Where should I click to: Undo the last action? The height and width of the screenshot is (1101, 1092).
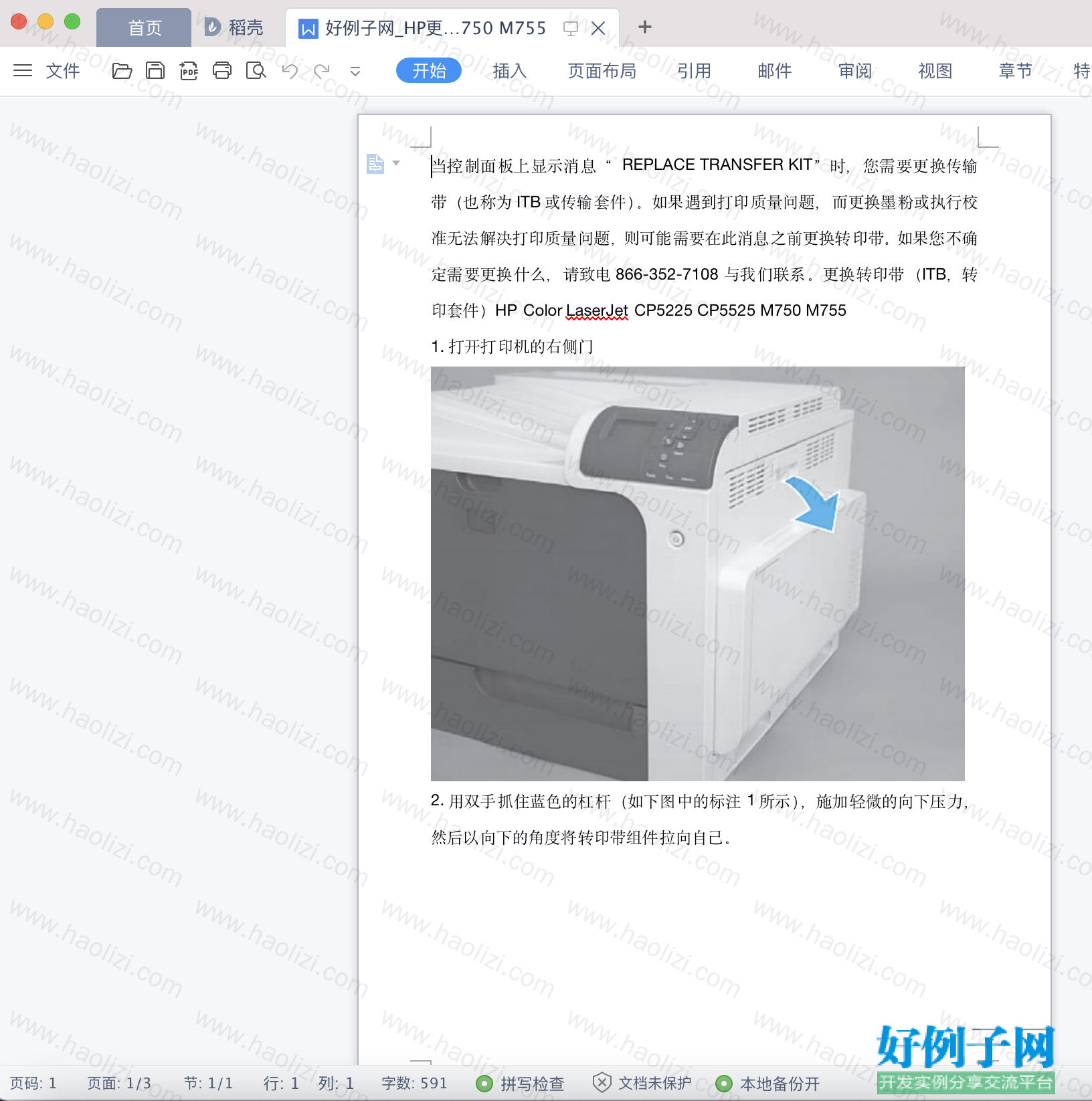click(x=290, y=70)
